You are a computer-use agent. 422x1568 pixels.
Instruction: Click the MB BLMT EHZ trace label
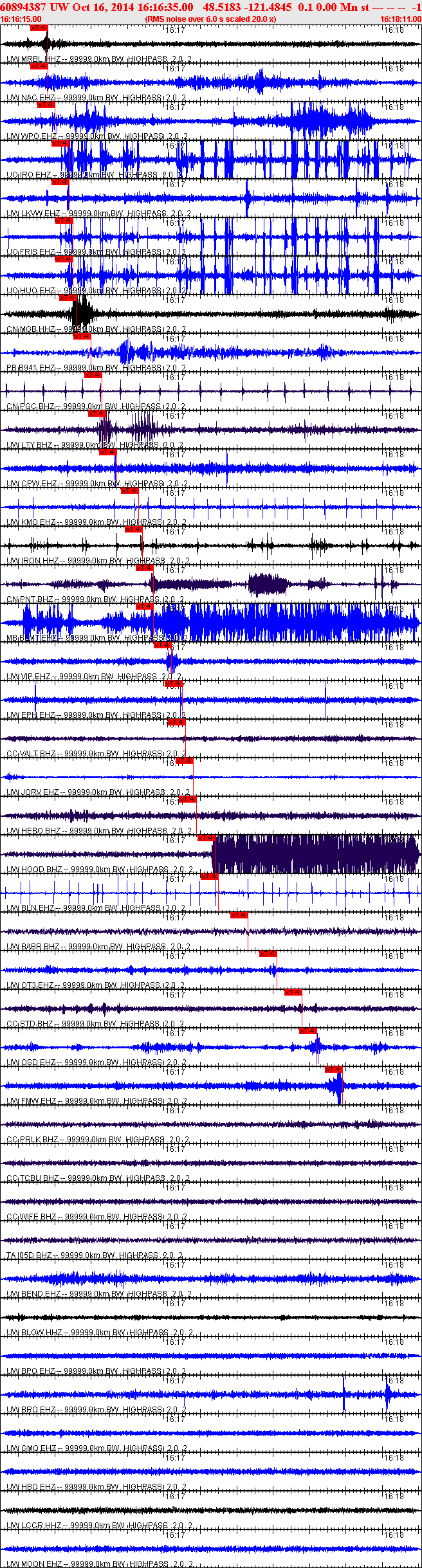pyautogui.click(x=98, y=638)
